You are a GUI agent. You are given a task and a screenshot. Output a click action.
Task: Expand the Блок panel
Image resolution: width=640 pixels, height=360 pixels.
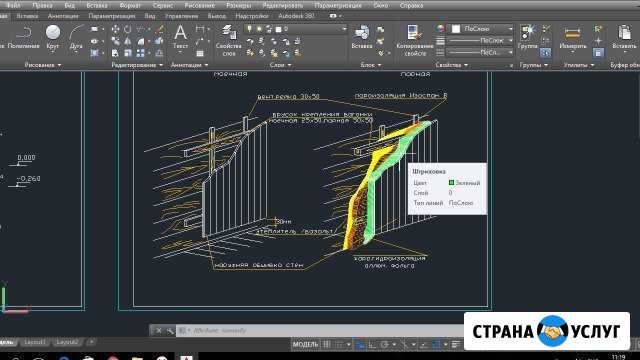click(371, 65)
